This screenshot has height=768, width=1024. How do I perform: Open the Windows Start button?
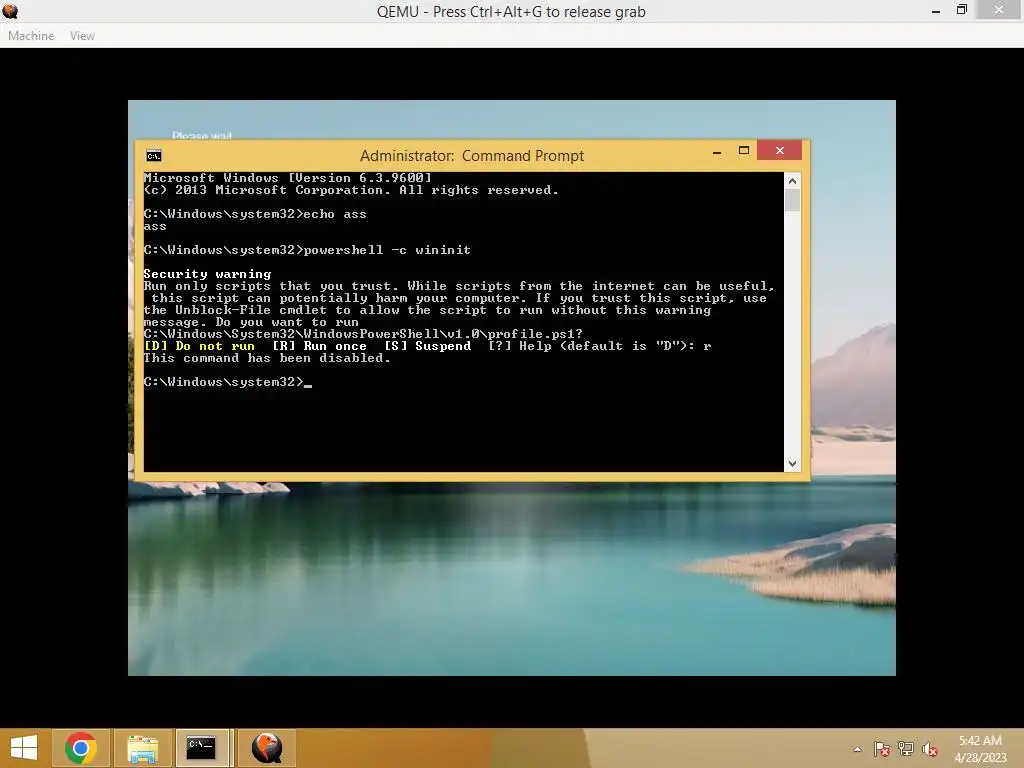tap(24, 748)
